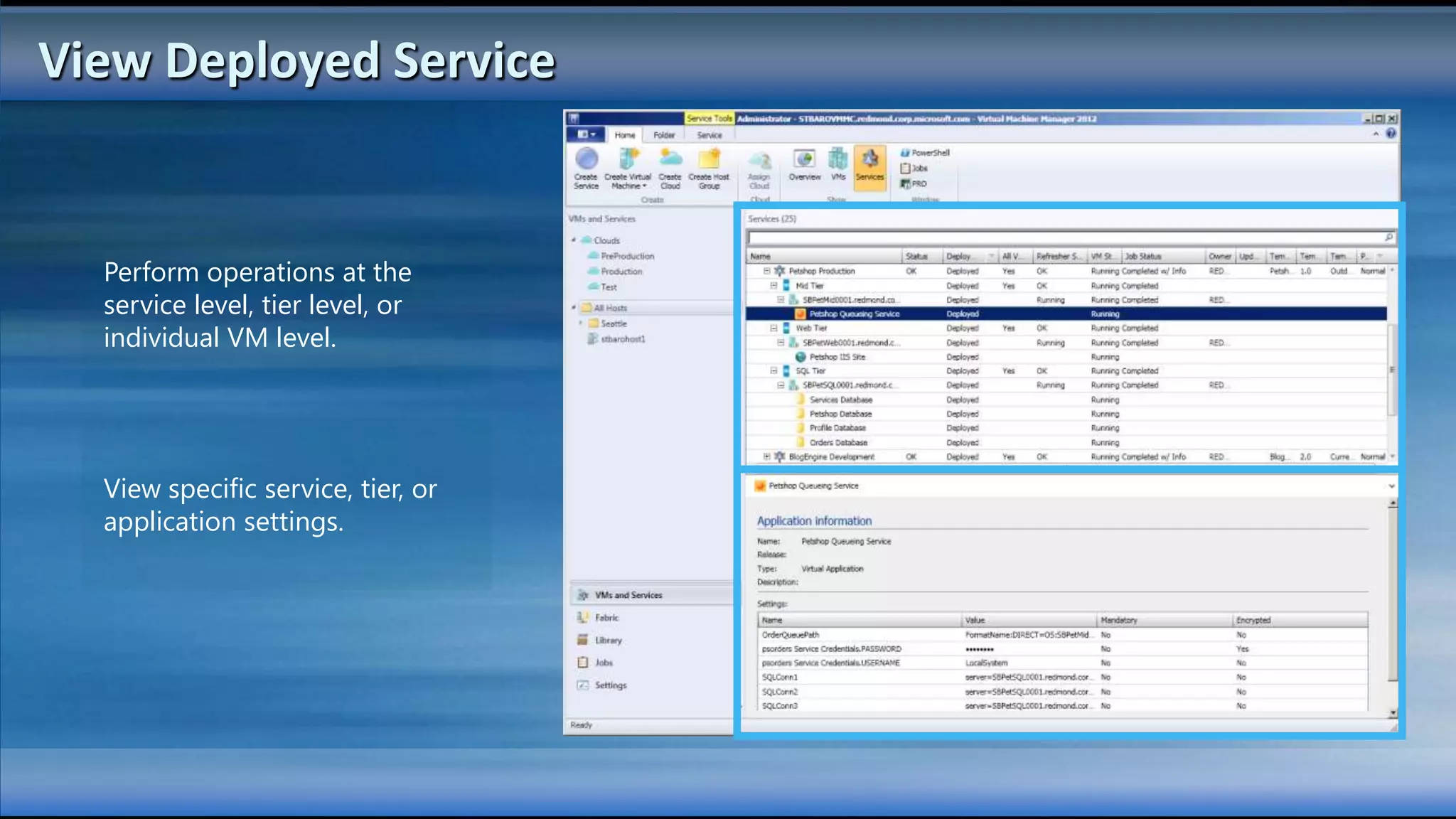The height and width of the screenshot is (819, 1456).
Task: Select the Test cloud in tree
Action: click(609, 287)
